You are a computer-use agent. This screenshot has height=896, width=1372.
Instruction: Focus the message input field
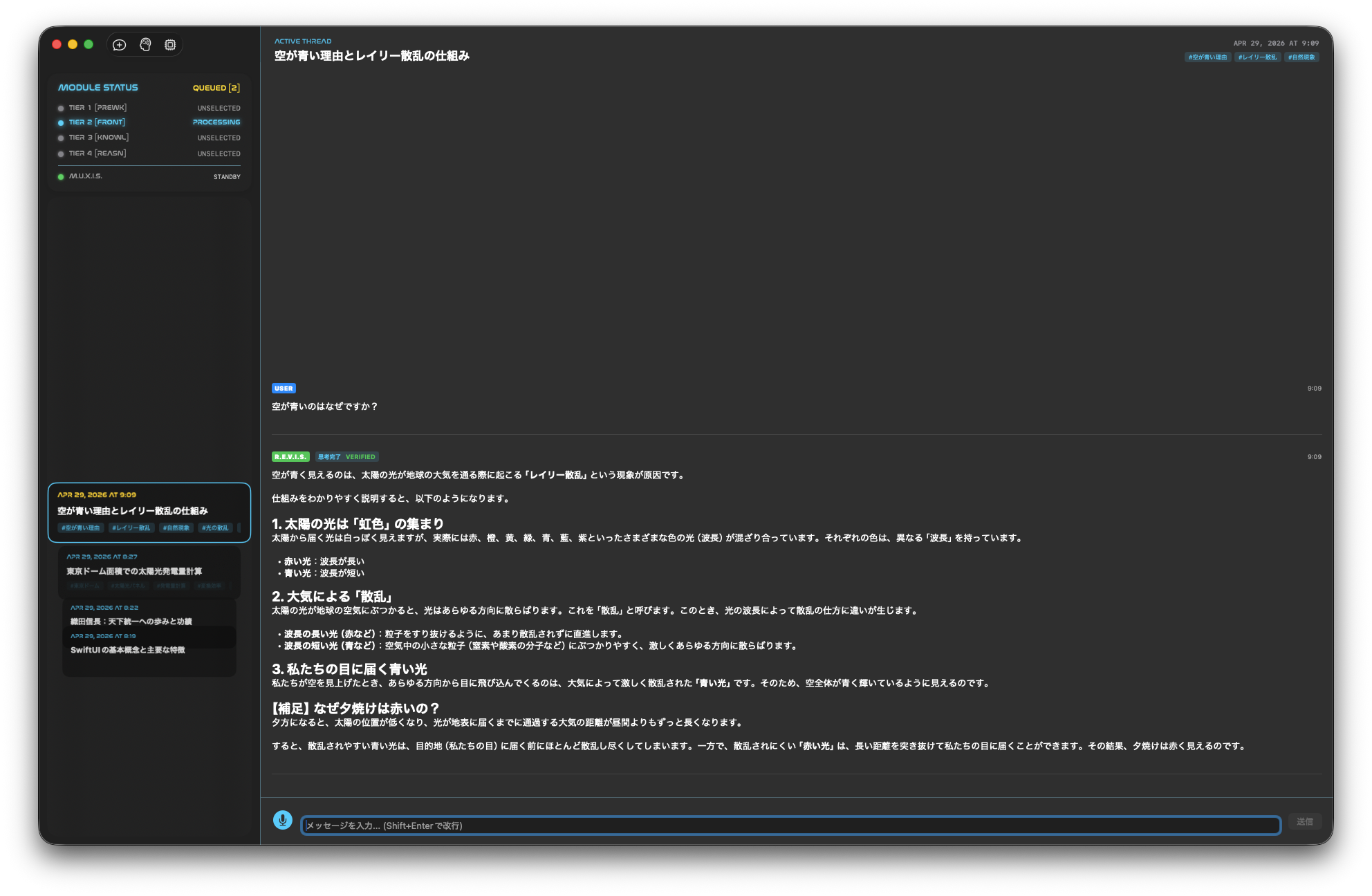790,825
